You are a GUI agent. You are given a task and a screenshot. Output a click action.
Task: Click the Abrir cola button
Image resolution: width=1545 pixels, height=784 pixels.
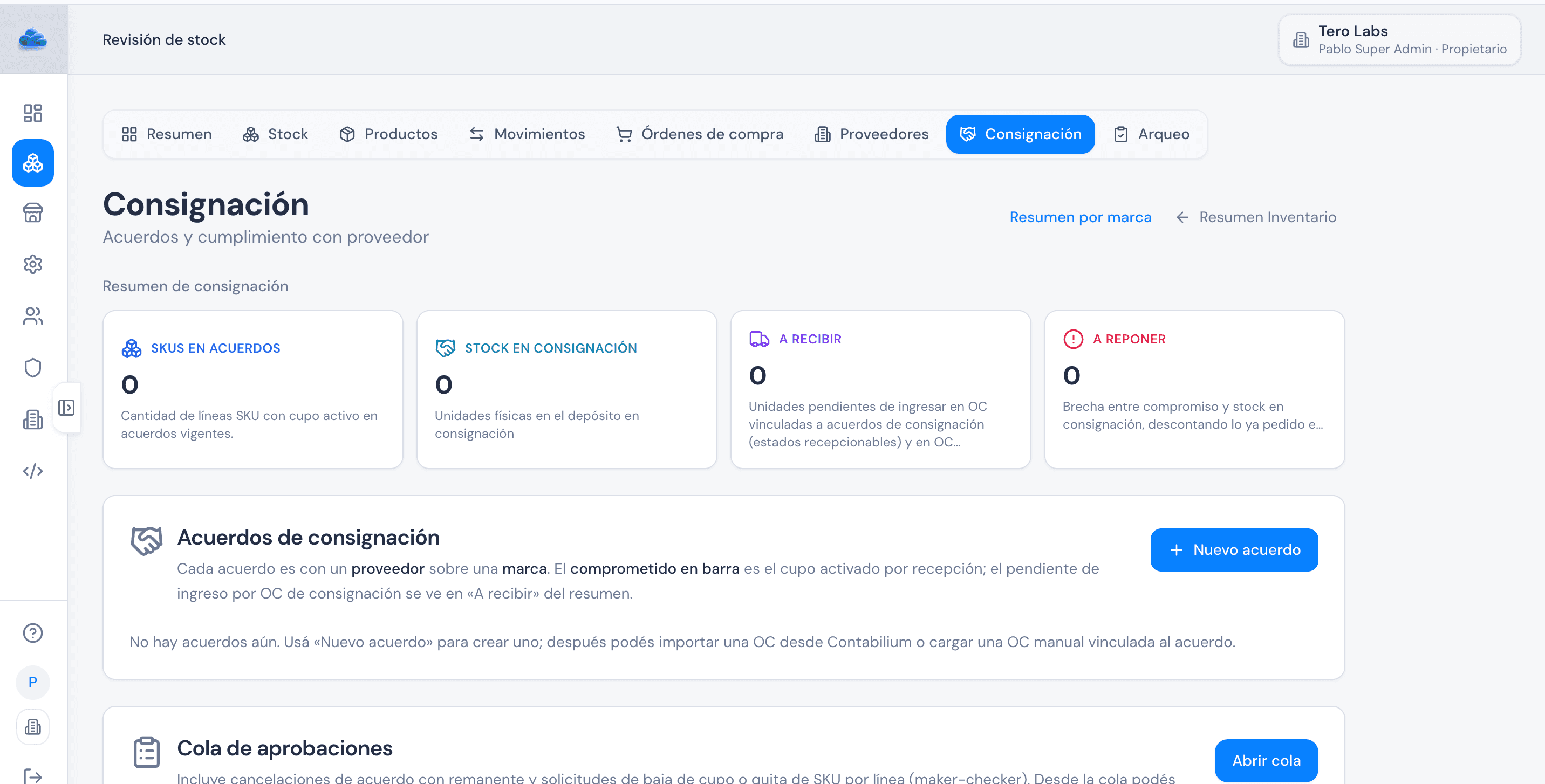tap(1266, 761)
